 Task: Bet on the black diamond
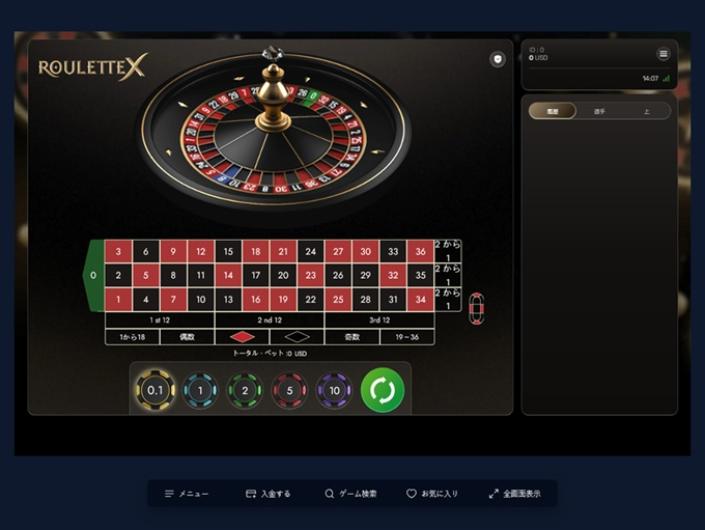[297, 337]
